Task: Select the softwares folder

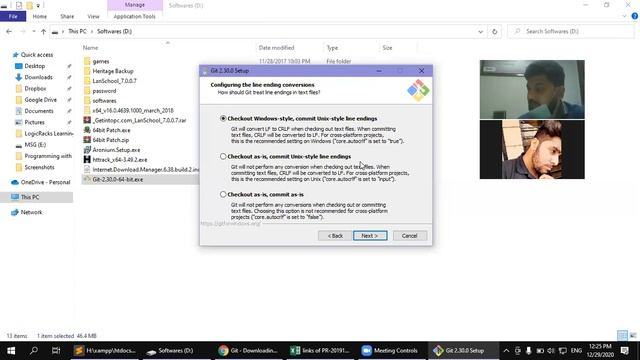Action: click(104, 100)
